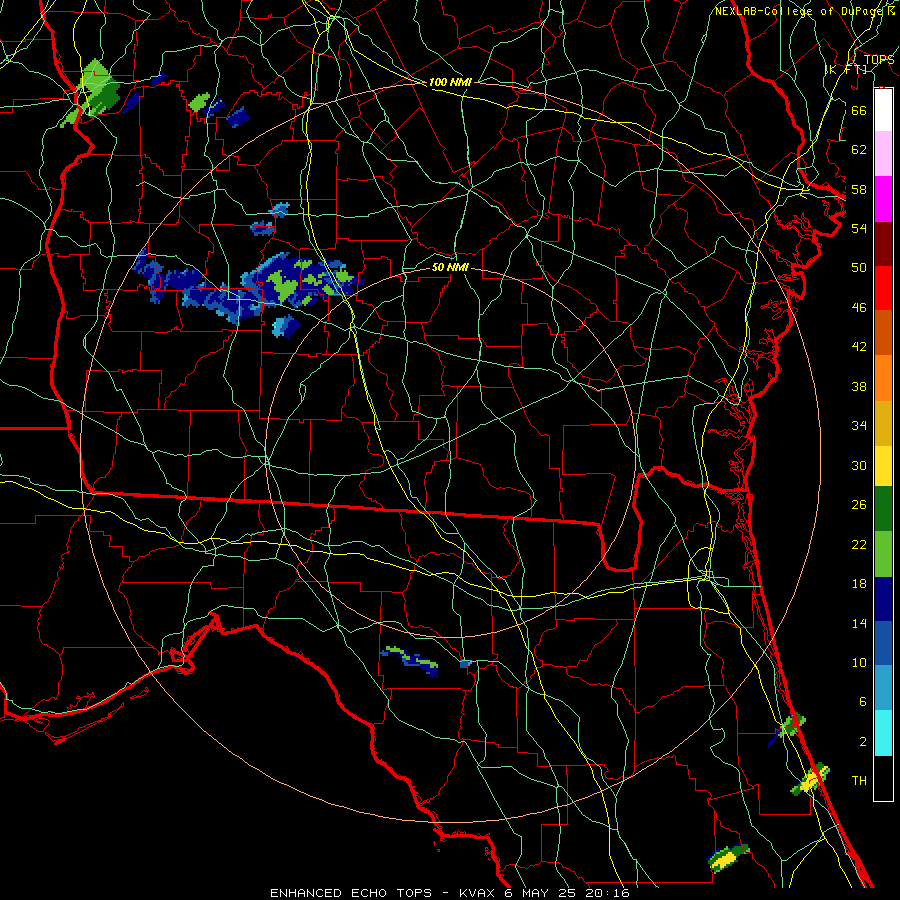This screenshot has width=900, height=900.
Task: Click the medium blue legend swatch near 10
Action: coord(883,643)
